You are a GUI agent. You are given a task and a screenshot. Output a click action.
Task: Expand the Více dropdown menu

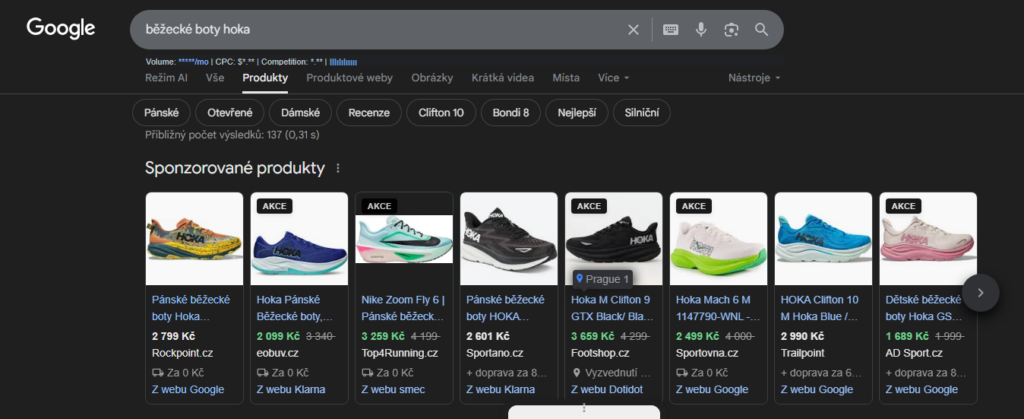(x=613, y=78)
